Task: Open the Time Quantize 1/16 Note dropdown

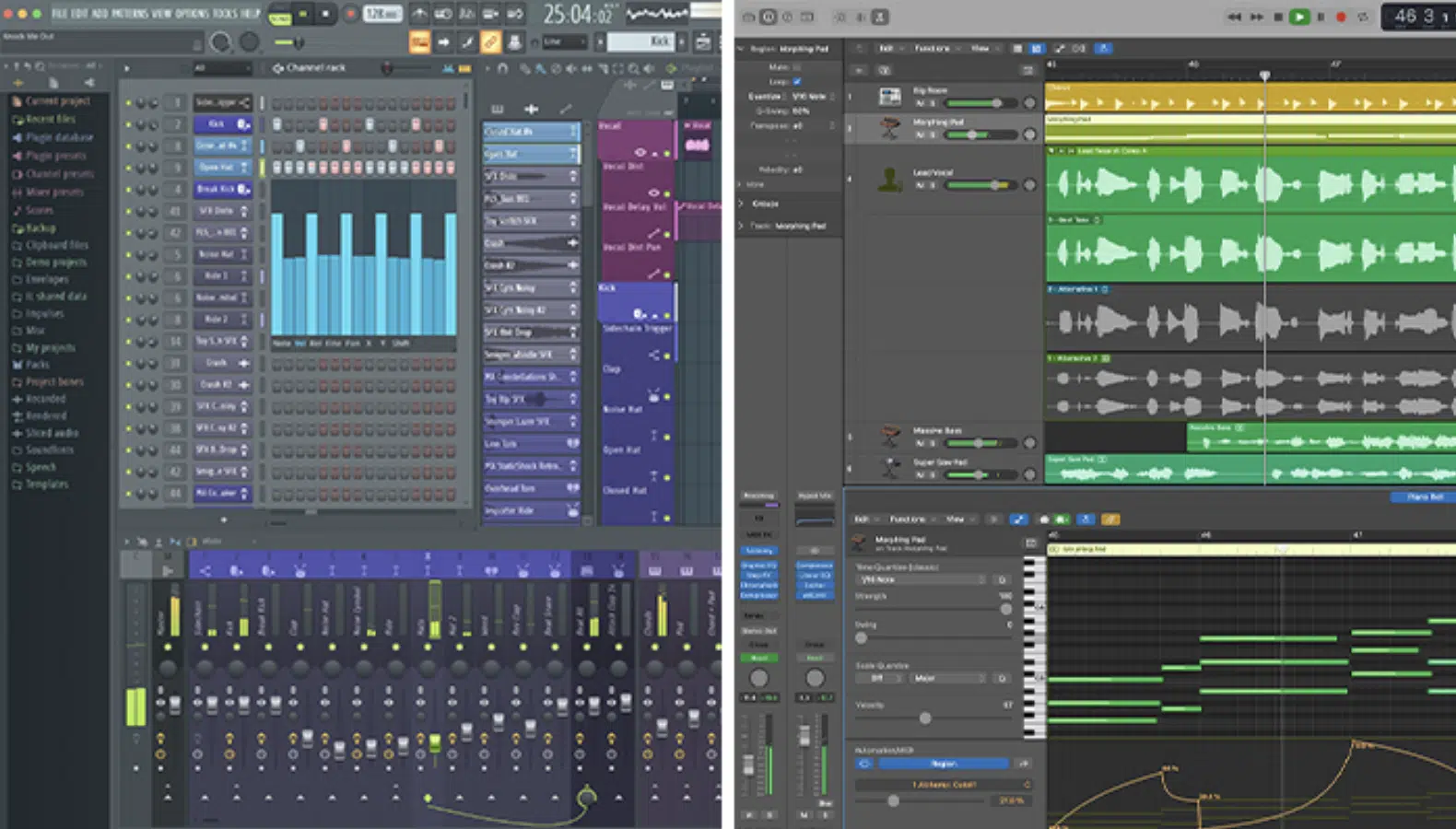Action: point(922,580)
